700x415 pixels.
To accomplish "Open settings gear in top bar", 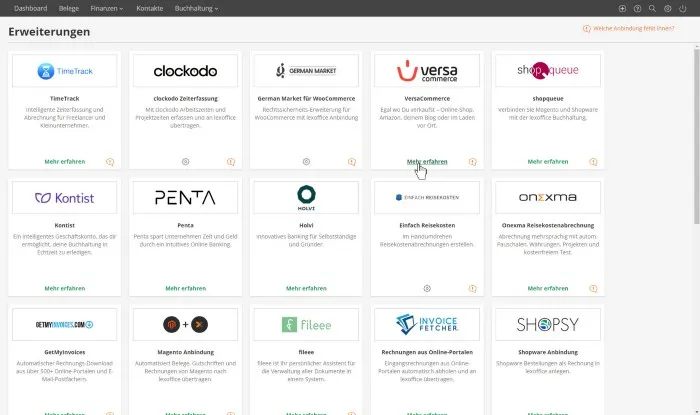I will pyautogui.click(x=668, y=8).
